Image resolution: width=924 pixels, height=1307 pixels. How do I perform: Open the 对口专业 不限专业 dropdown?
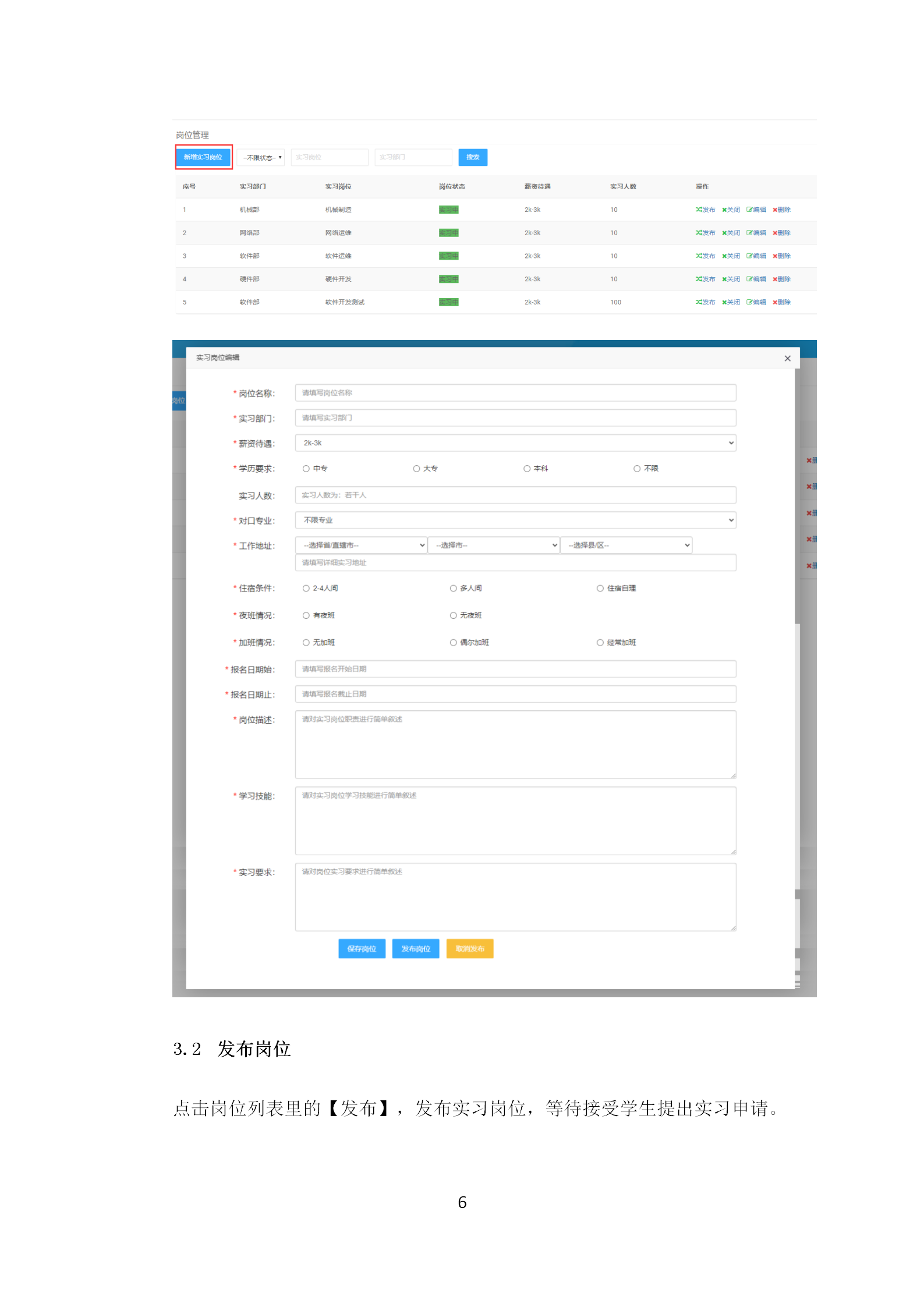tap(515, 520)
